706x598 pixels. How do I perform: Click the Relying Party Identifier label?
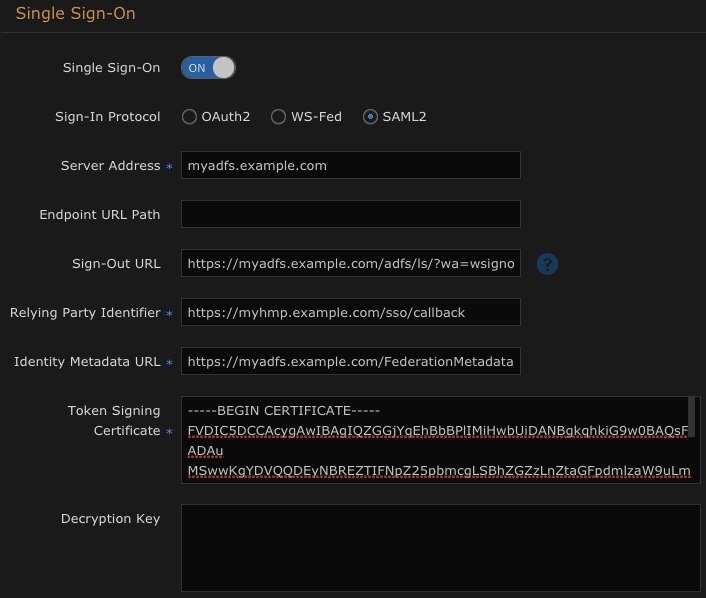coord(85,313)
